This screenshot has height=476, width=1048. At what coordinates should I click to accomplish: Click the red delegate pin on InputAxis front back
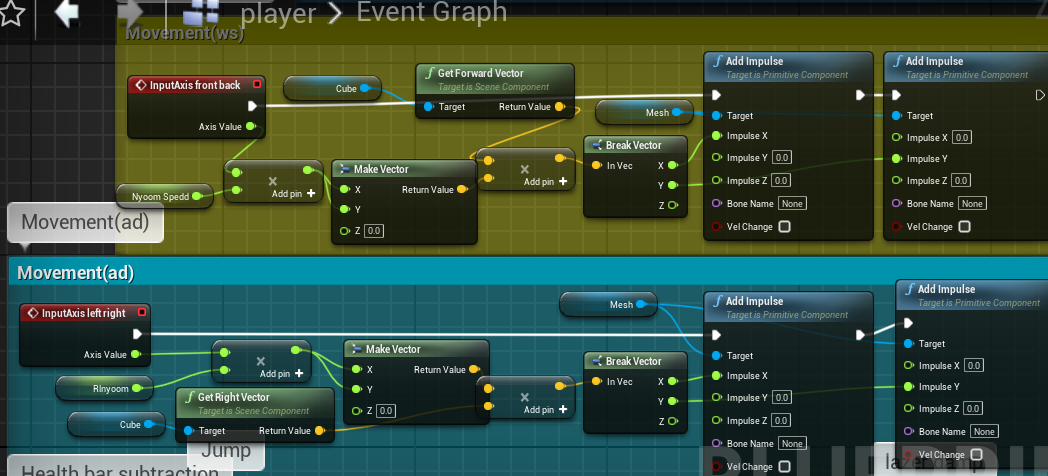point(256,85)
